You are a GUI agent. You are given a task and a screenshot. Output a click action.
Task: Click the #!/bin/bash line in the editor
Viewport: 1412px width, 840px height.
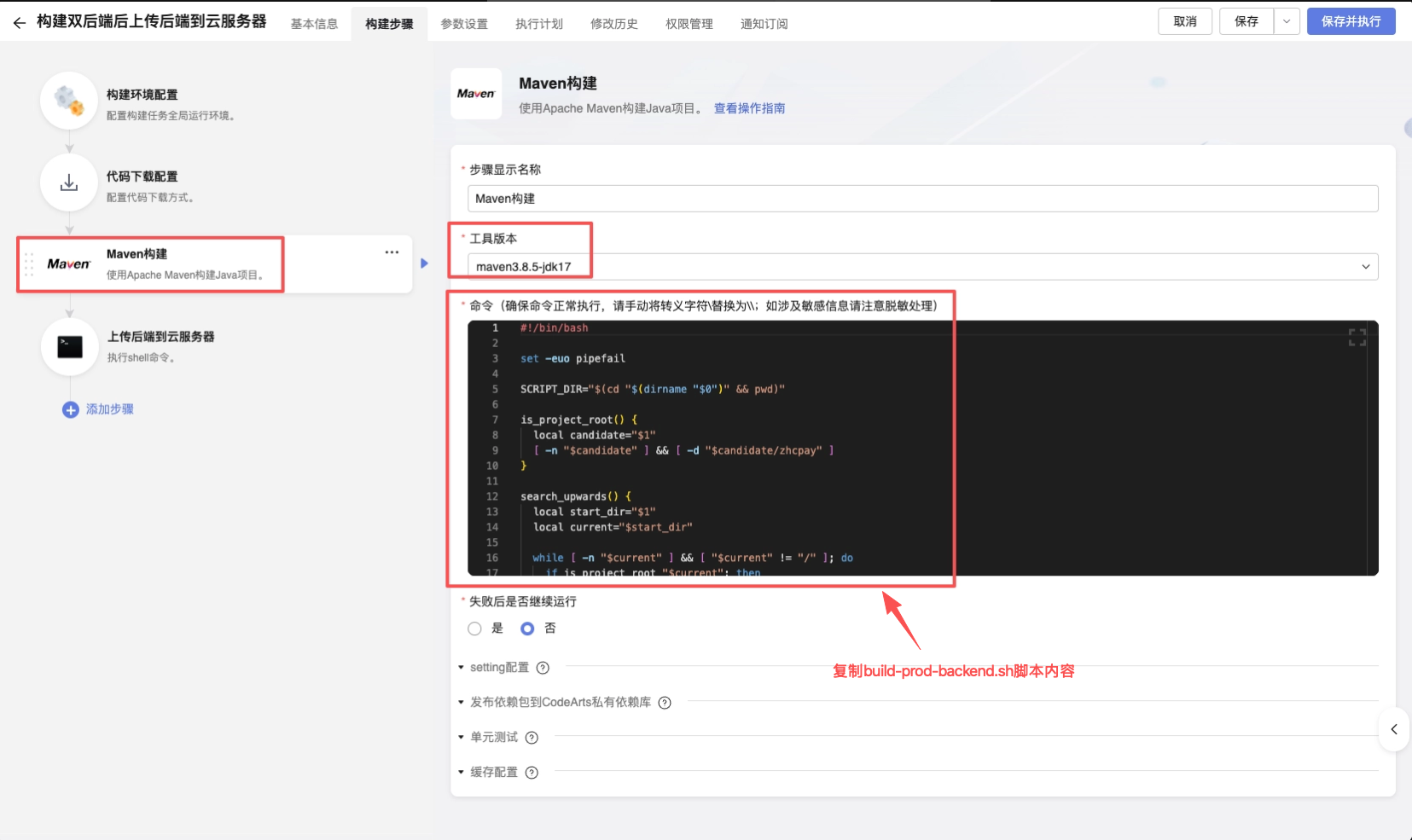coord(555,327)
